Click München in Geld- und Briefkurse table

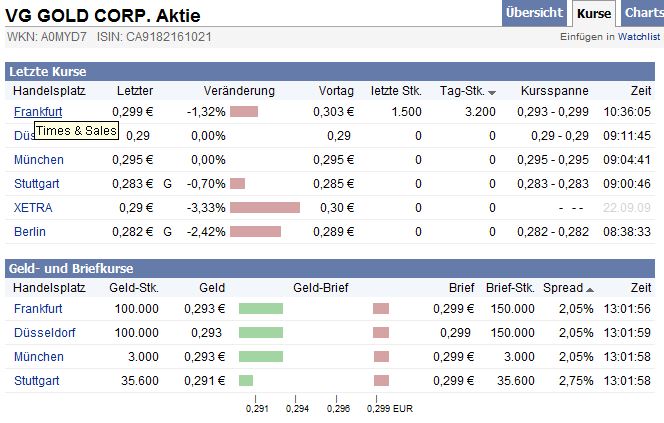39,356
